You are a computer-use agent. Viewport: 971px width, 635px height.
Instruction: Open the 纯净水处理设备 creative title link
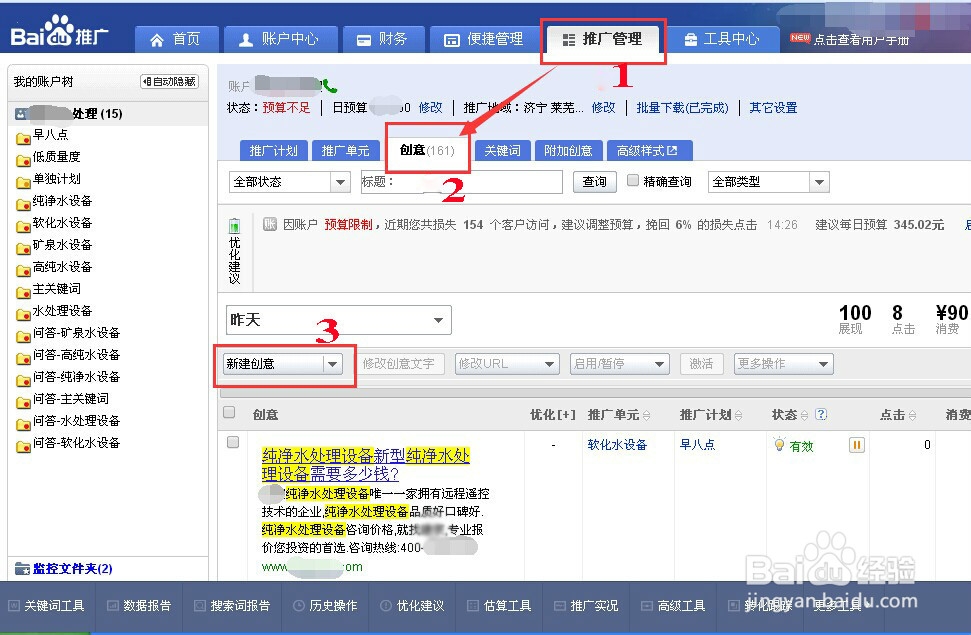[365, 465]
